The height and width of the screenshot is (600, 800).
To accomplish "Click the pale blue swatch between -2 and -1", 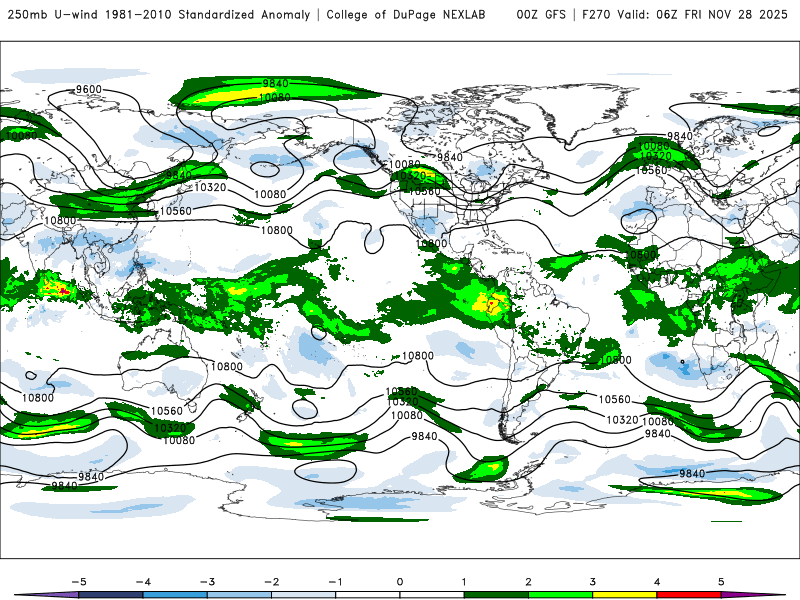I will coord(303,595).
